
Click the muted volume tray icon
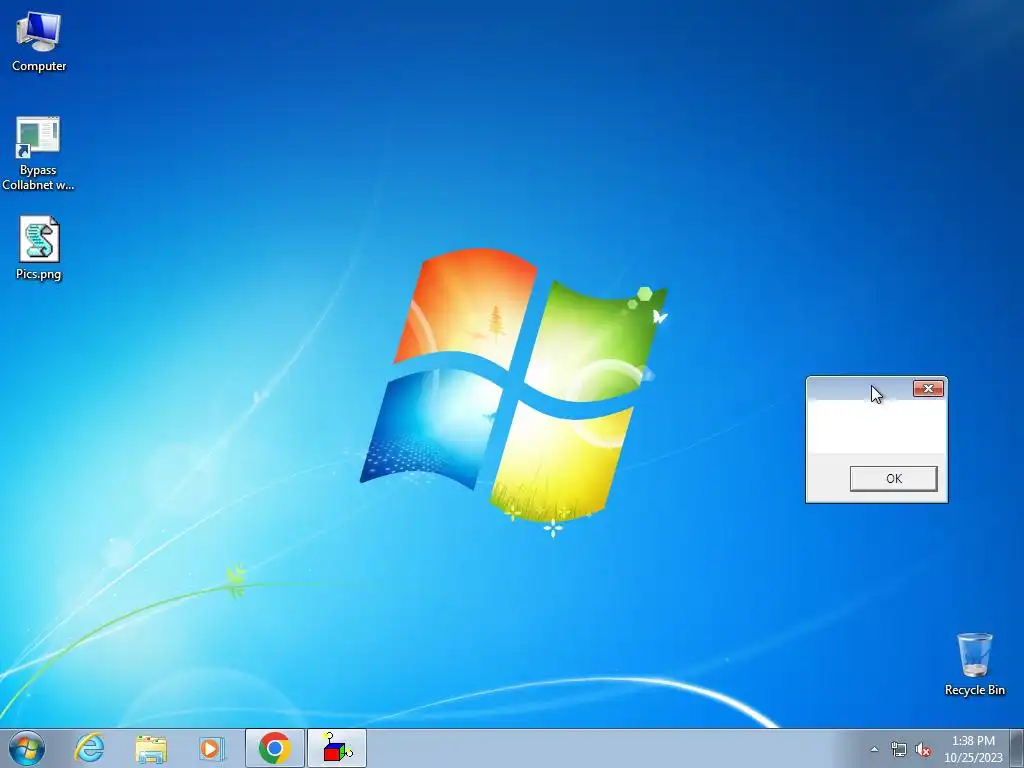coord(923,750)
